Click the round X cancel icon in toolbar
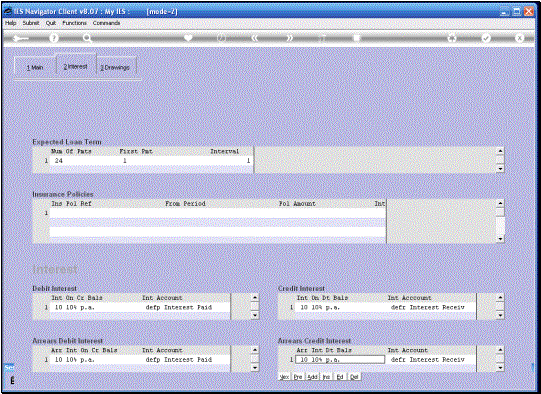The image size is (541, 394). pyautogui.click(x=520, y=38)
